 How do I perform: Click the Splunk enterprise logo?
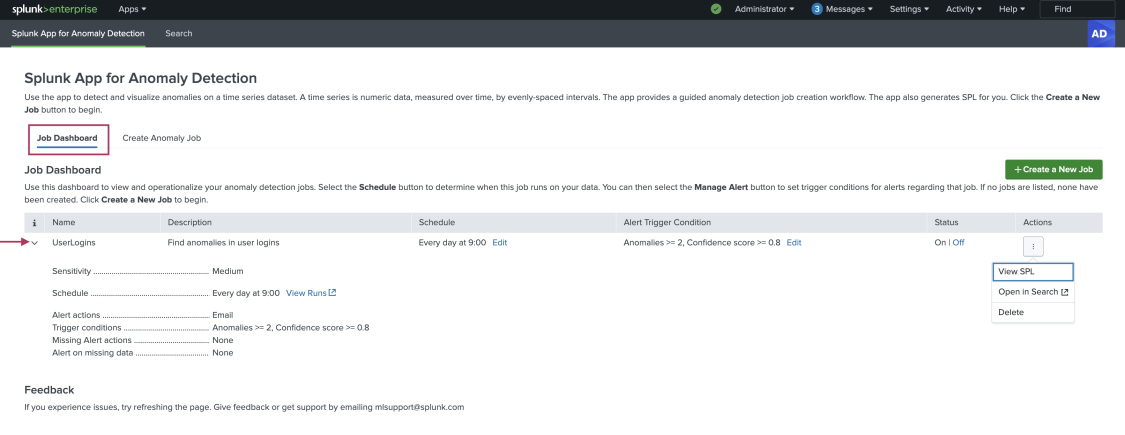click(x=55, y=9)
